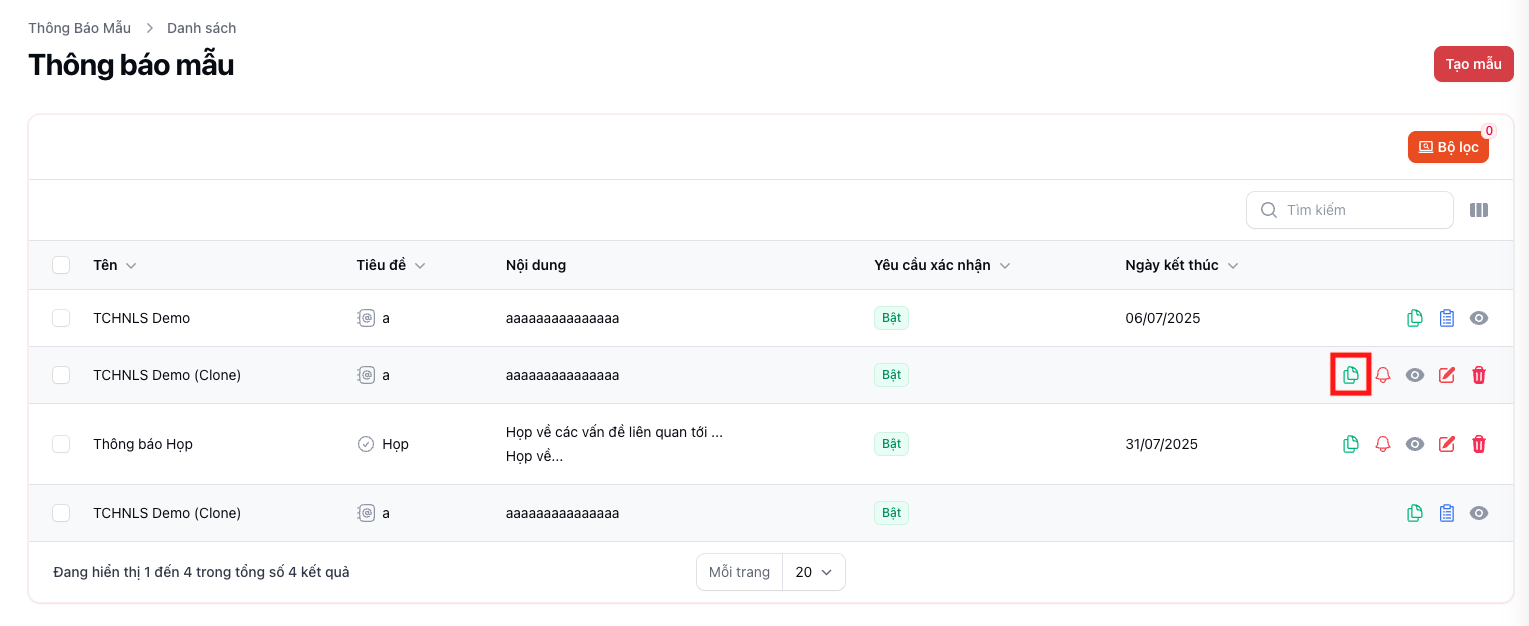Sort by the Tên column header
Screen dimensions: 1529x626
coord(114,265)
